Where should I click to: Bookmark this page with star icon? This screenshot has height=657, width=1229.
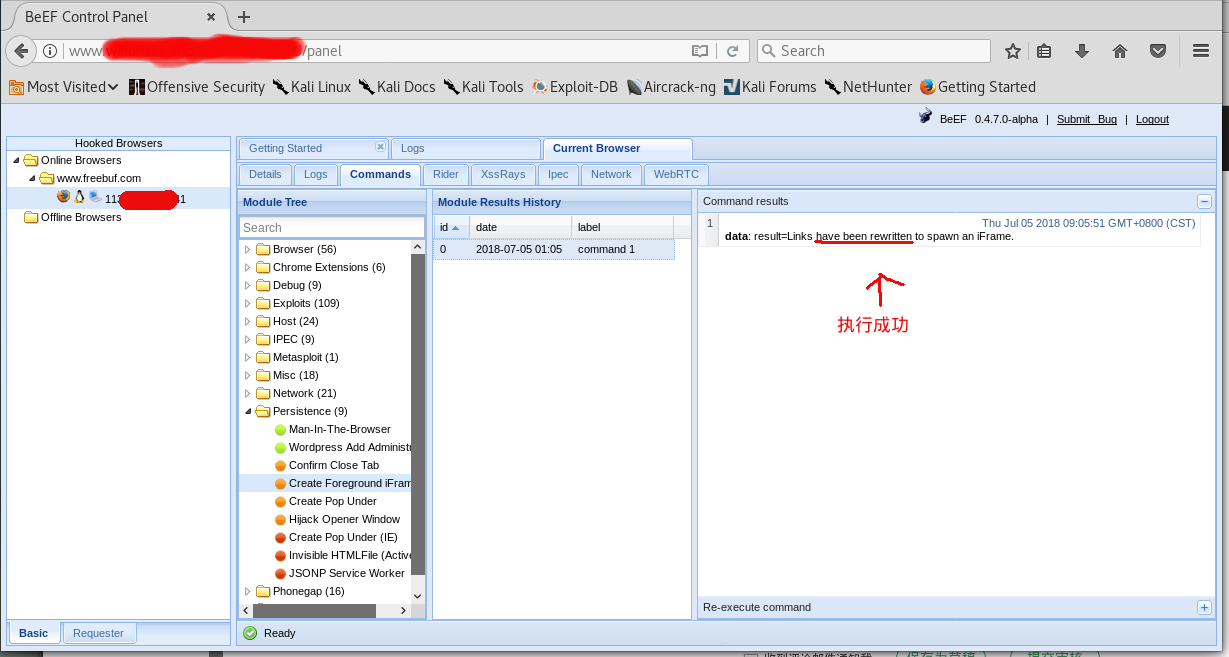(1013, 51)
